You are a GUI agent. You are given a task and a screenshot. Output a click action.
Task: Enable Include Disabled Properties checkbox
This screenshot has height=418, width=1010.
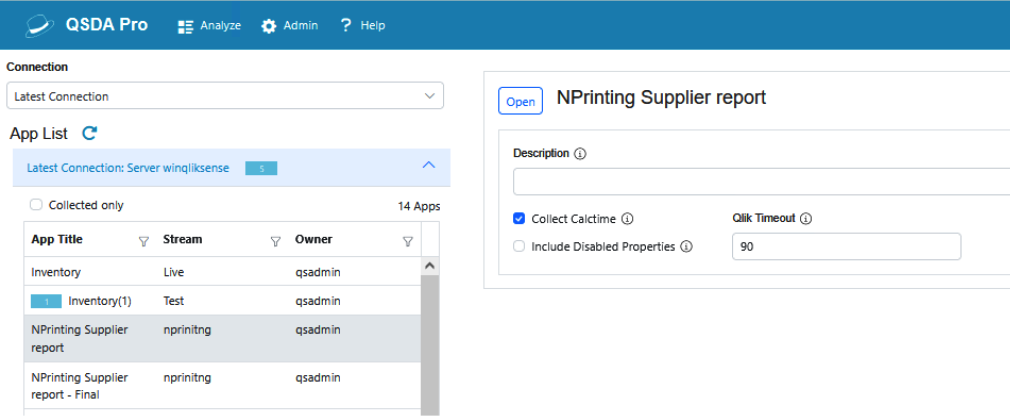519,246
